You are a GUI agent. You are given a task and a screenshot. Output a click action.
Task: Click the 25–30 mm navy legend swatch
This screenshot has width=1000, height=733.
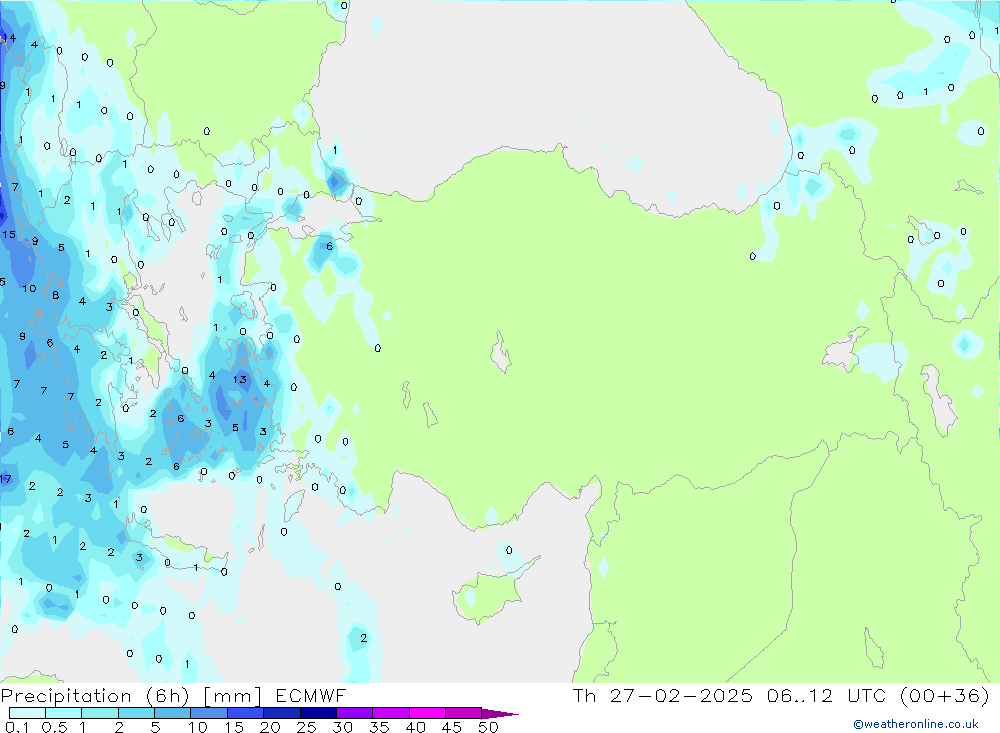318,713
